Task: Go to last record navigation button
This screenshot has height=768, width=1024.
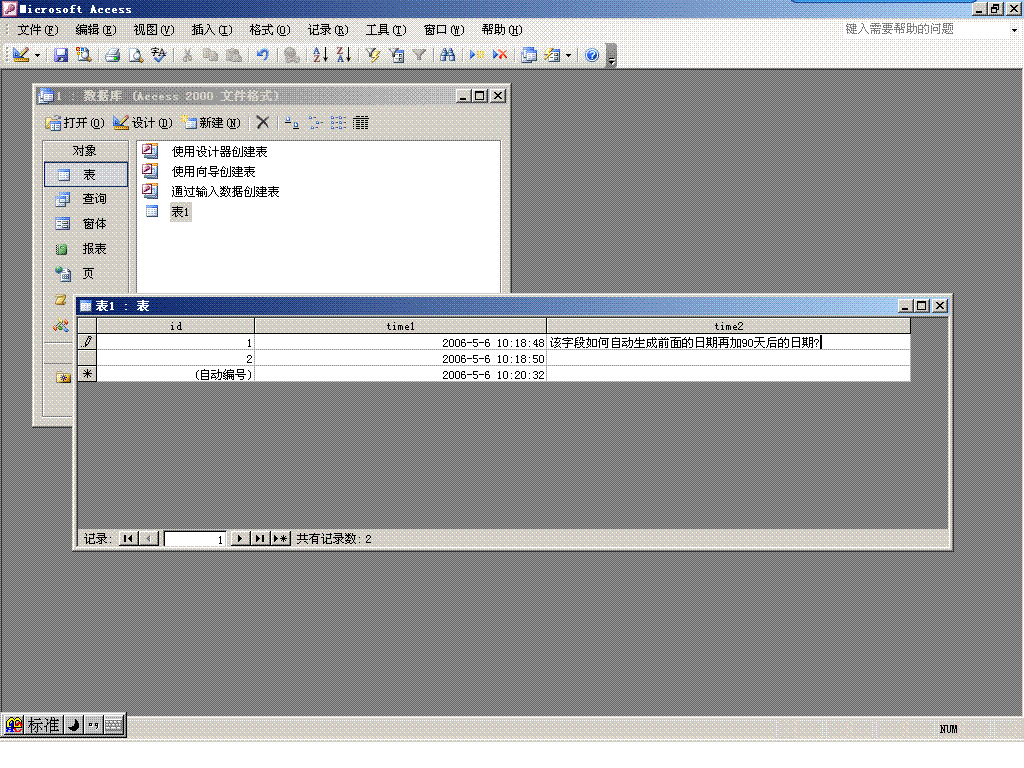Action: click(x=260, y=539)
